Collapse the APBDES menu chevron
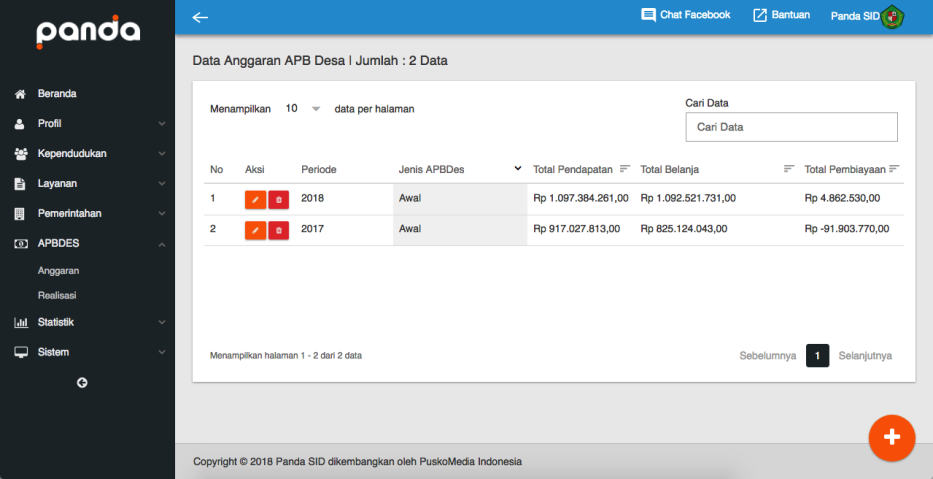The height and width of the screenshot is (479, 933). (x=162, y=244)
